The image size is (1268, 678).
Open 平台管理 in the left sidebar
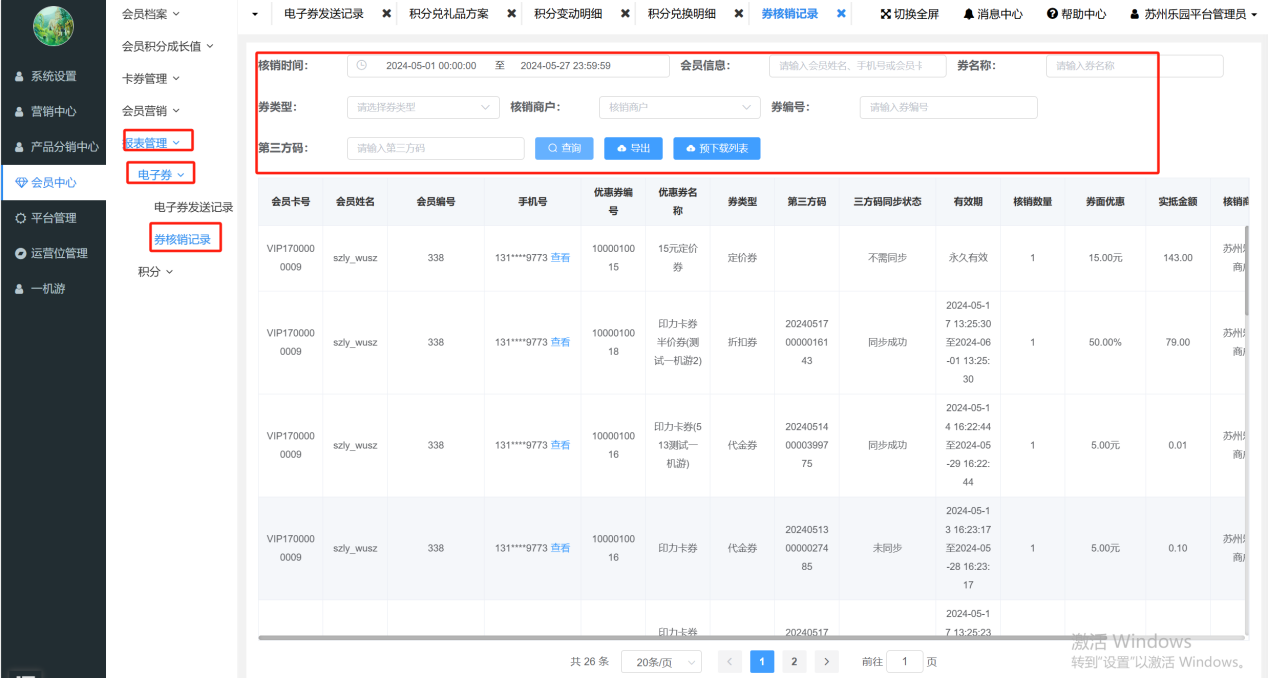click(x=53, y=218)
